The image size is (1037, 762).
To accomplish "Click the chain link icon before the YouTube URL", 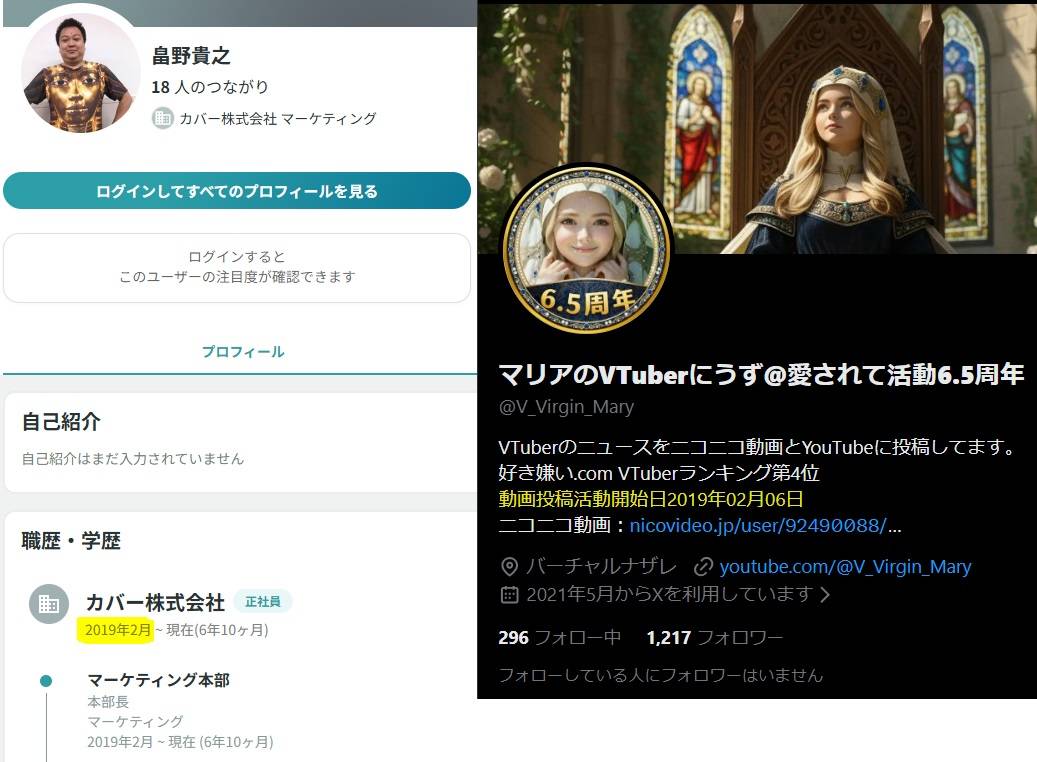I will click(703, 567).
